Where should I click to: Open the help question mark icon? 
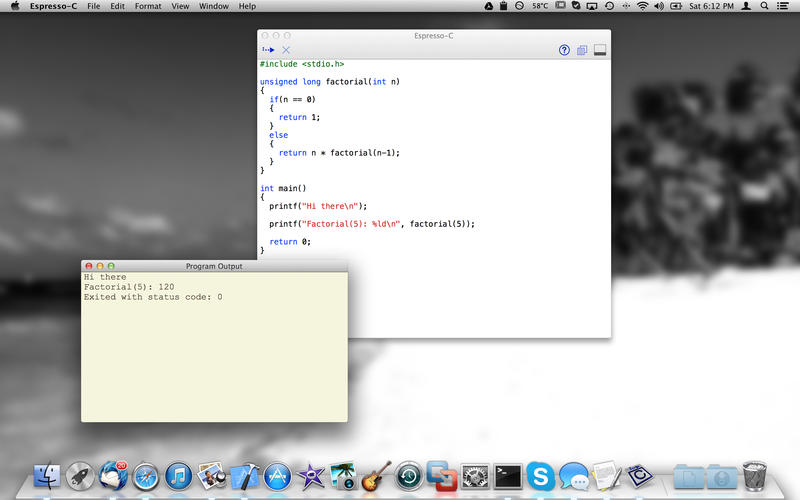pyautogui.click(x=564, y=50)
